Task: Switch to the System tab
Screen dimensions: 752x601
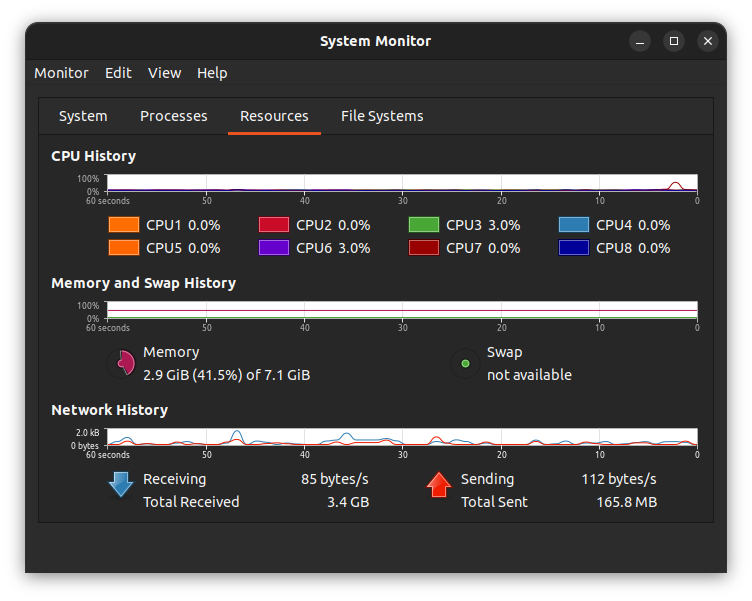Action: (83, 116)
